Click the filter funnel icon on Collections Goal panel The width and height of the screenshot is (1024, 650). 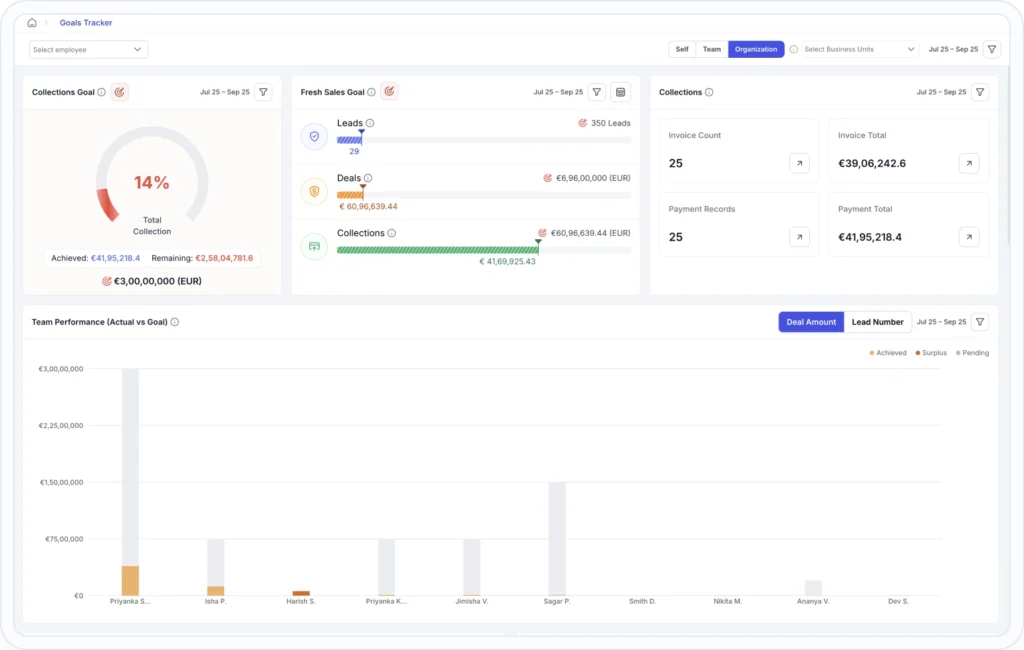[x=263, y=91]
